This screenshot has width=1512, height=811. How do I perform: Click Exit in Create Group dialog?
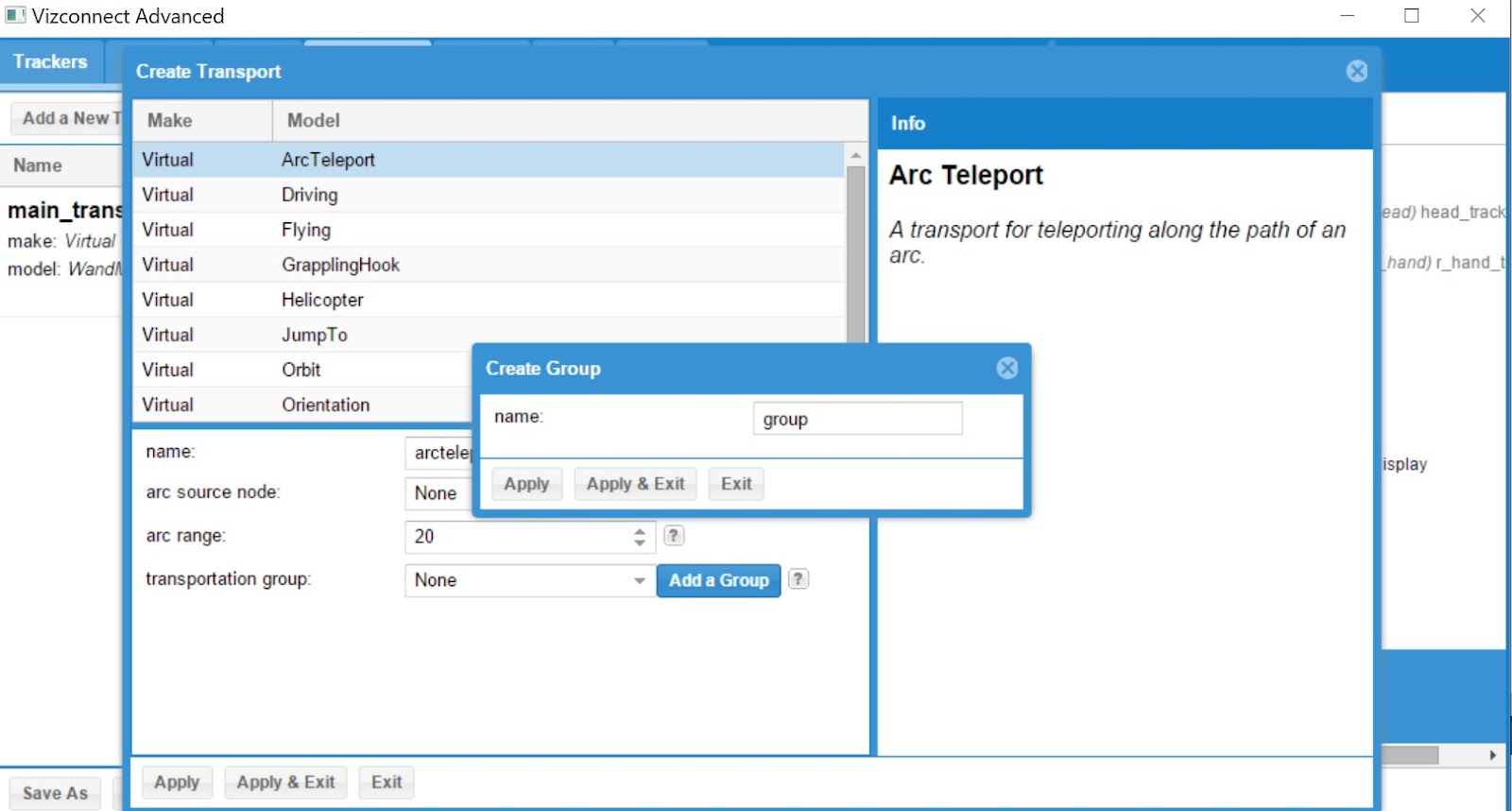[x=736, y=484]
